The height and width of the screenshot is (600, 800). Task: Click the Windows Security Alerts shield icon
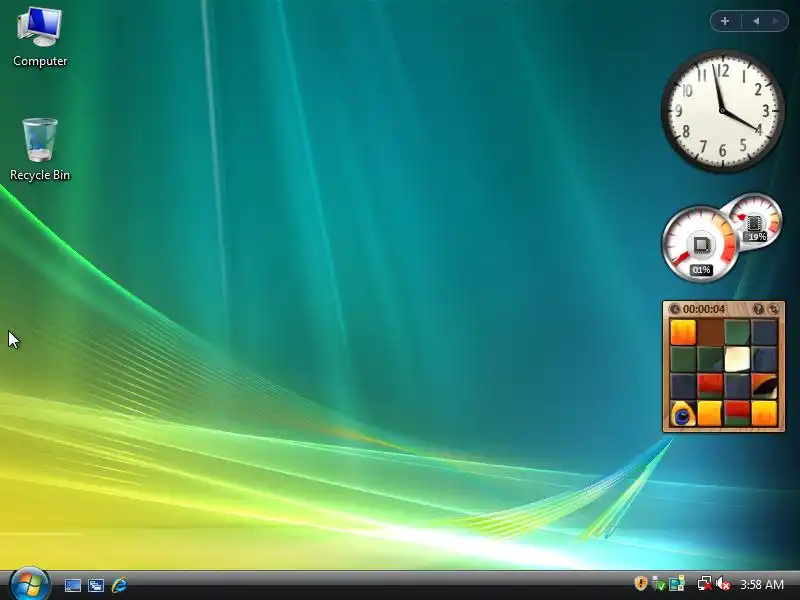[x=641, y=583]
